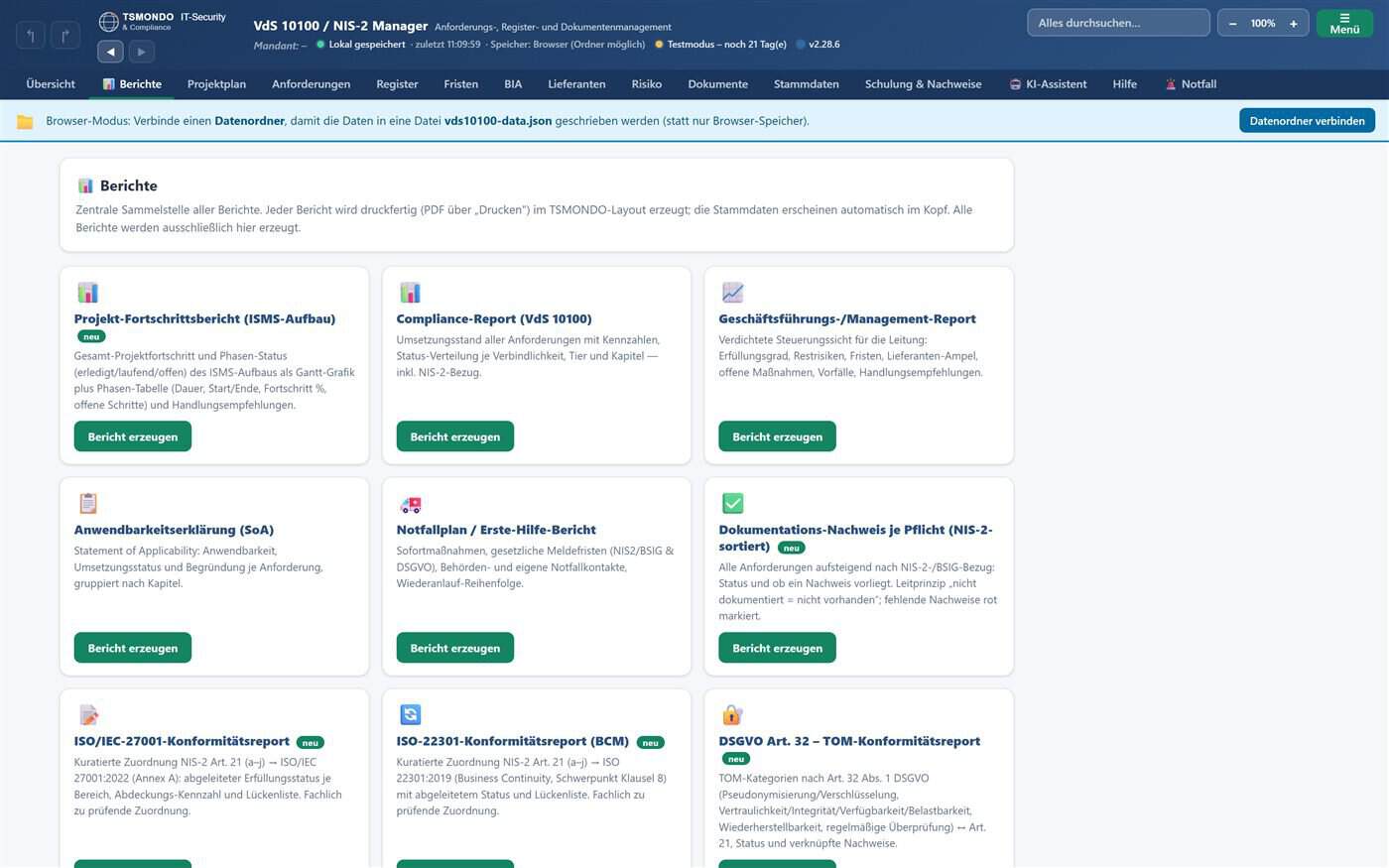Screen dimensions: 1389x868
Task: Click the Speicher: Browser (Ordner möglich) text
Action: [x=568, y=45]
